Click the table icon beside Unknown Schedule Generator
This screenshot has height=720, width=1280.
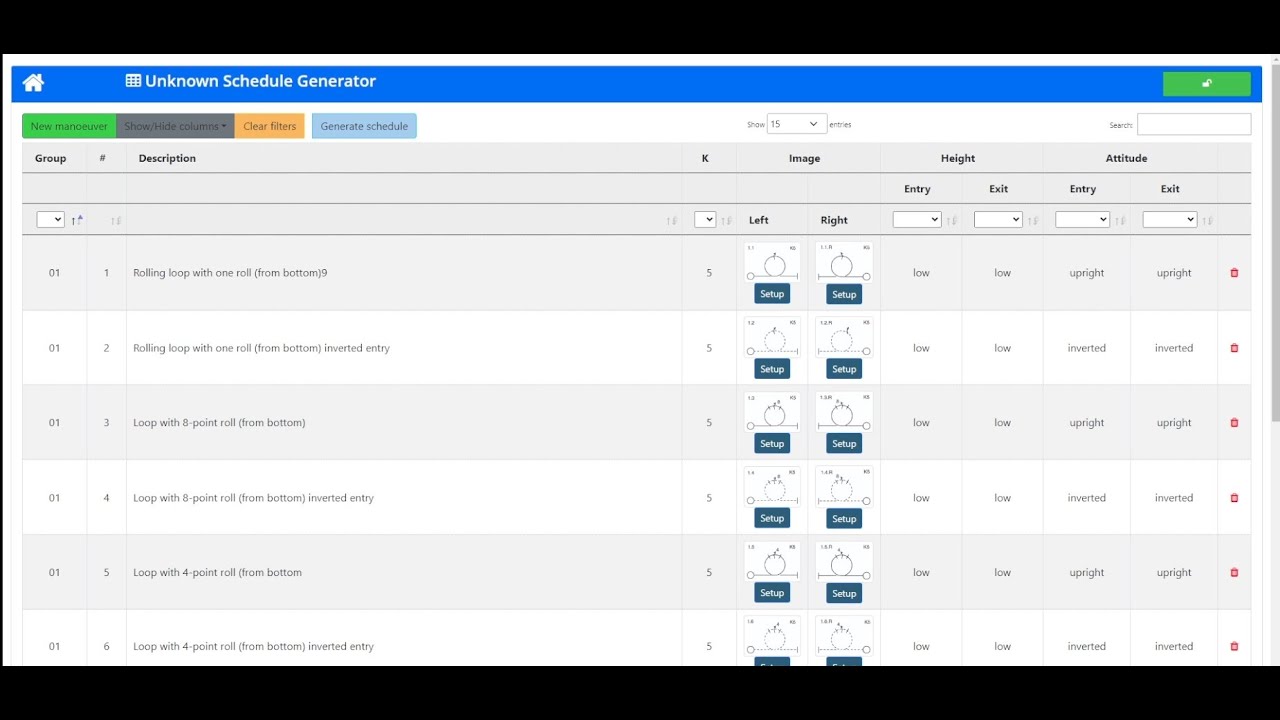coord(133,81)
